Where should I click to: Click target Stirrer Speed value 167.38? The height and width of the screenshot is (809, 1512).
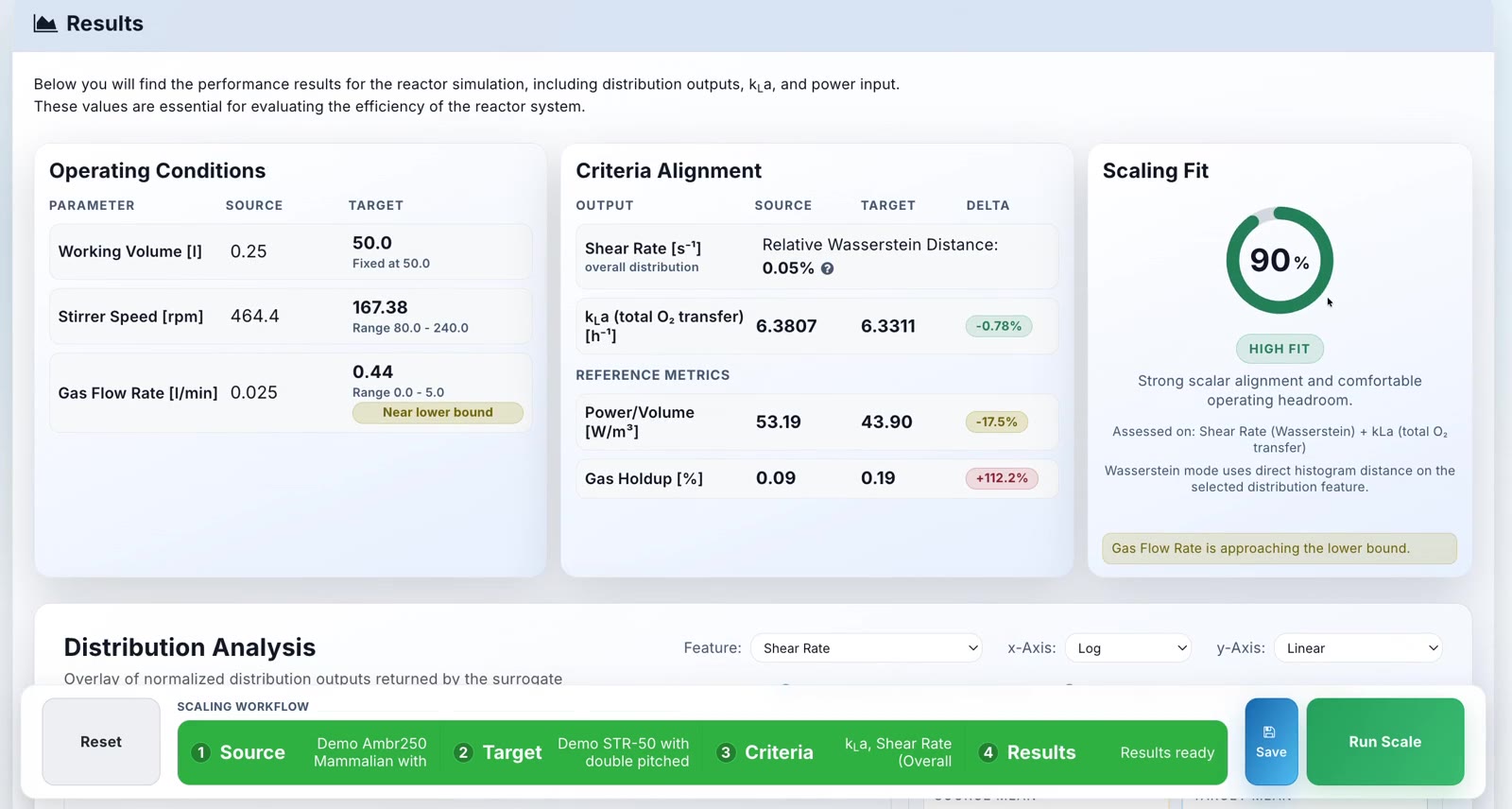(x=380, y=307)
